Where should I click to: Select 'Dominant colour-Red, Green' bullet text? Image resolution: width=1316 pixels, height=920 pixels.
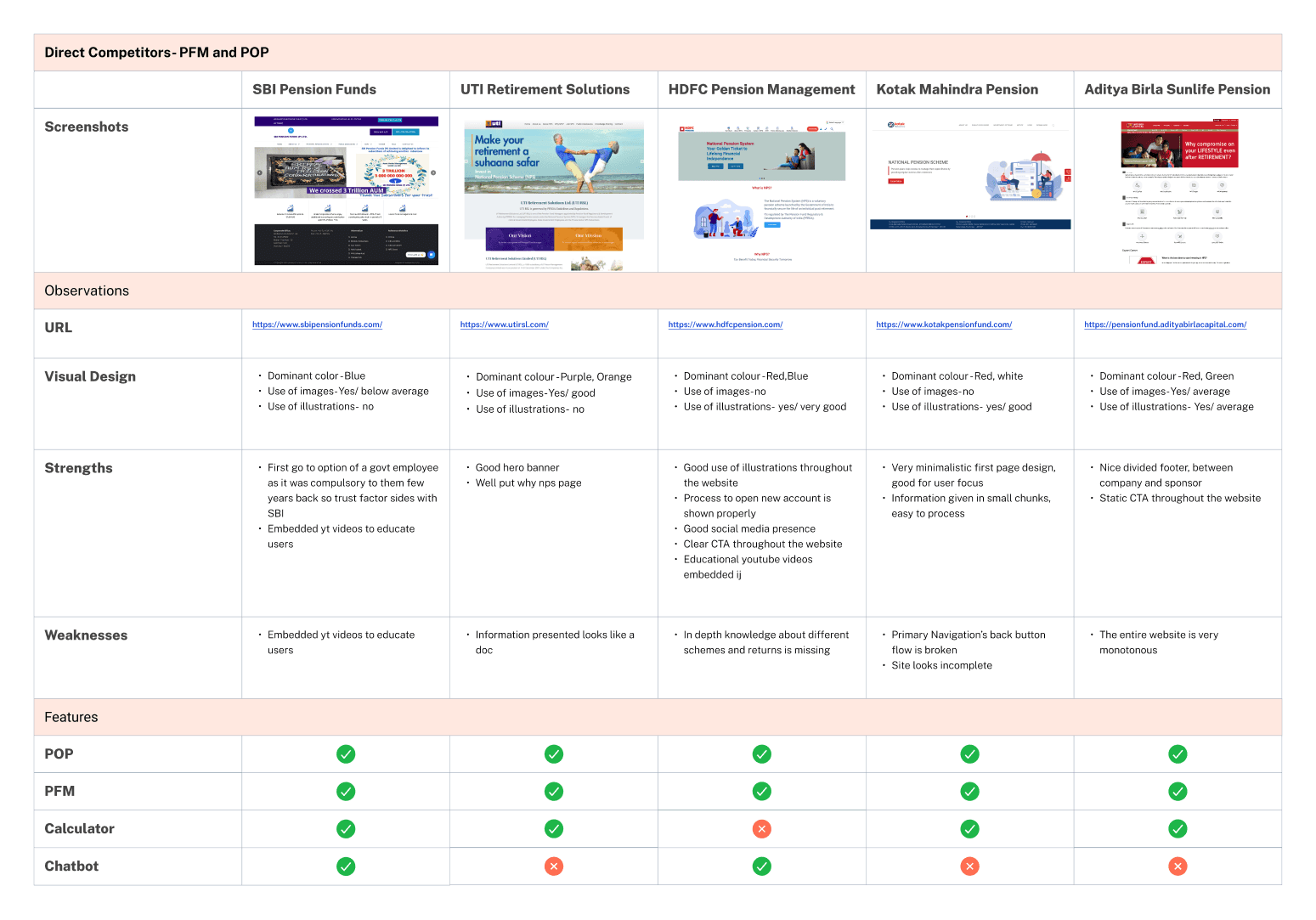point(1166,376)
